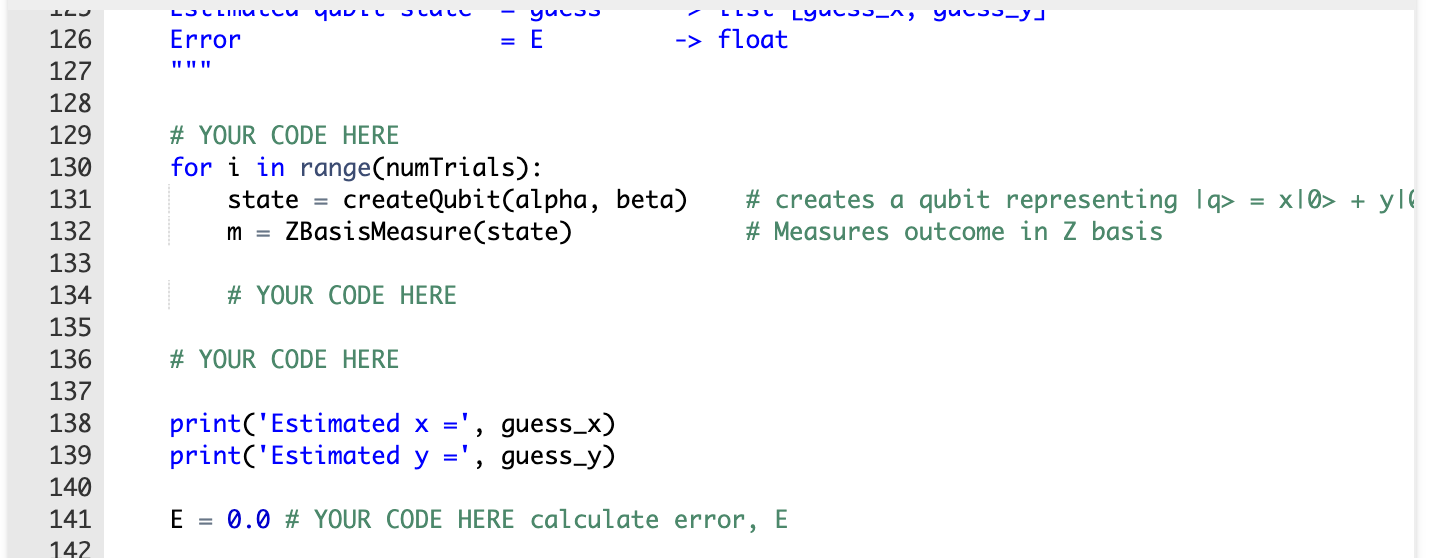Click line number 136 in the gutter
This screenshot has height=558, width=1440.
point(70,359)
